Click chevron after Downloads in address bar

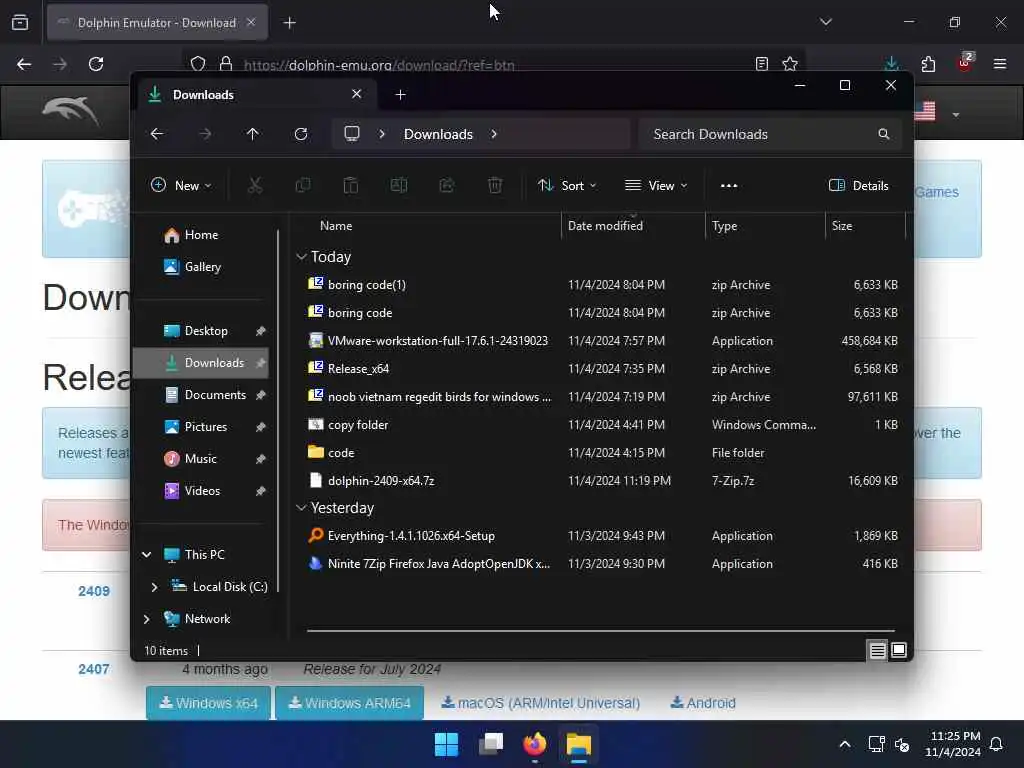click(x=494, y=134)
